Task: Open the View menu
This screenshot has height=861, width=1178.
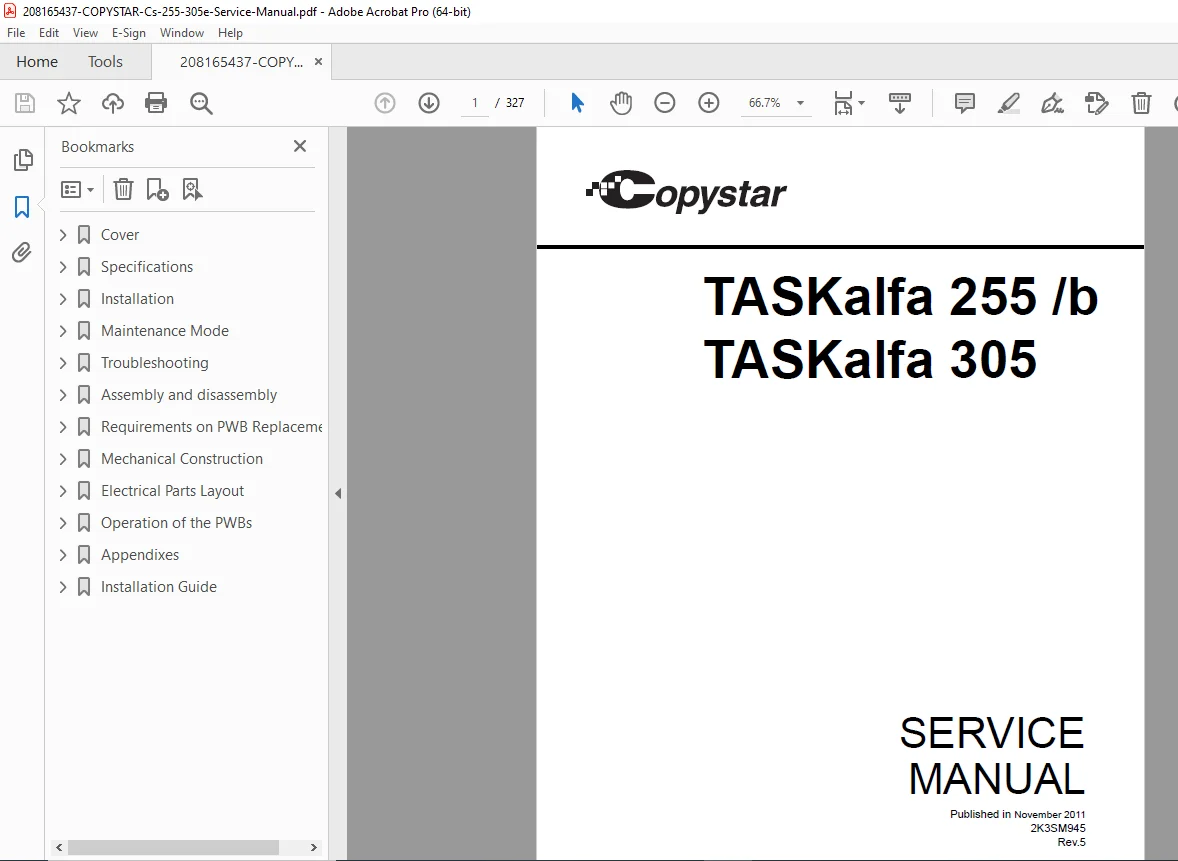Action: [x=85, y=33]
